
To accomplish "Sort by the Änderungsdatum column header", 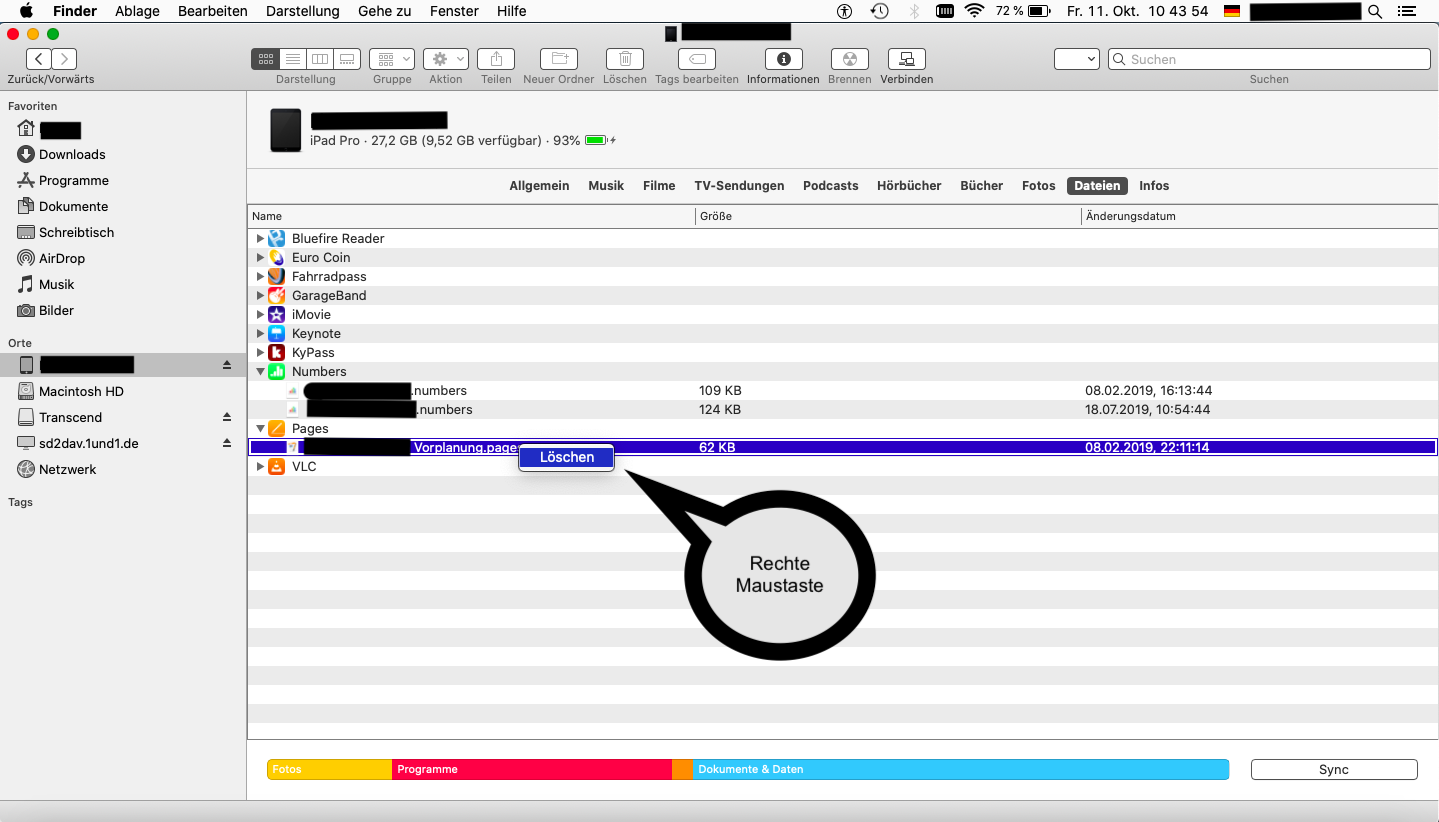I will coord(1259,216).
